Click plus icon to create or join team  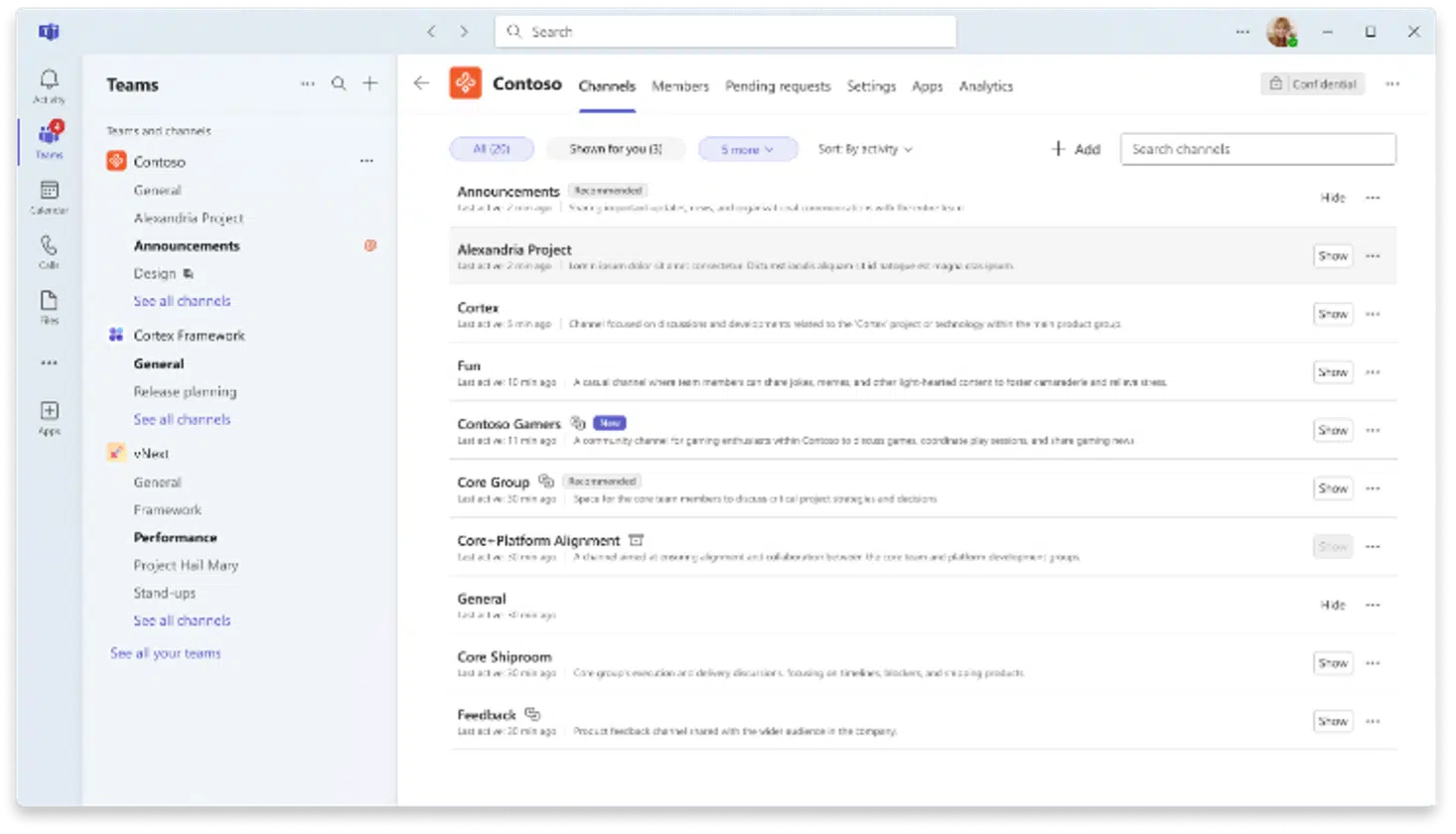369,84
